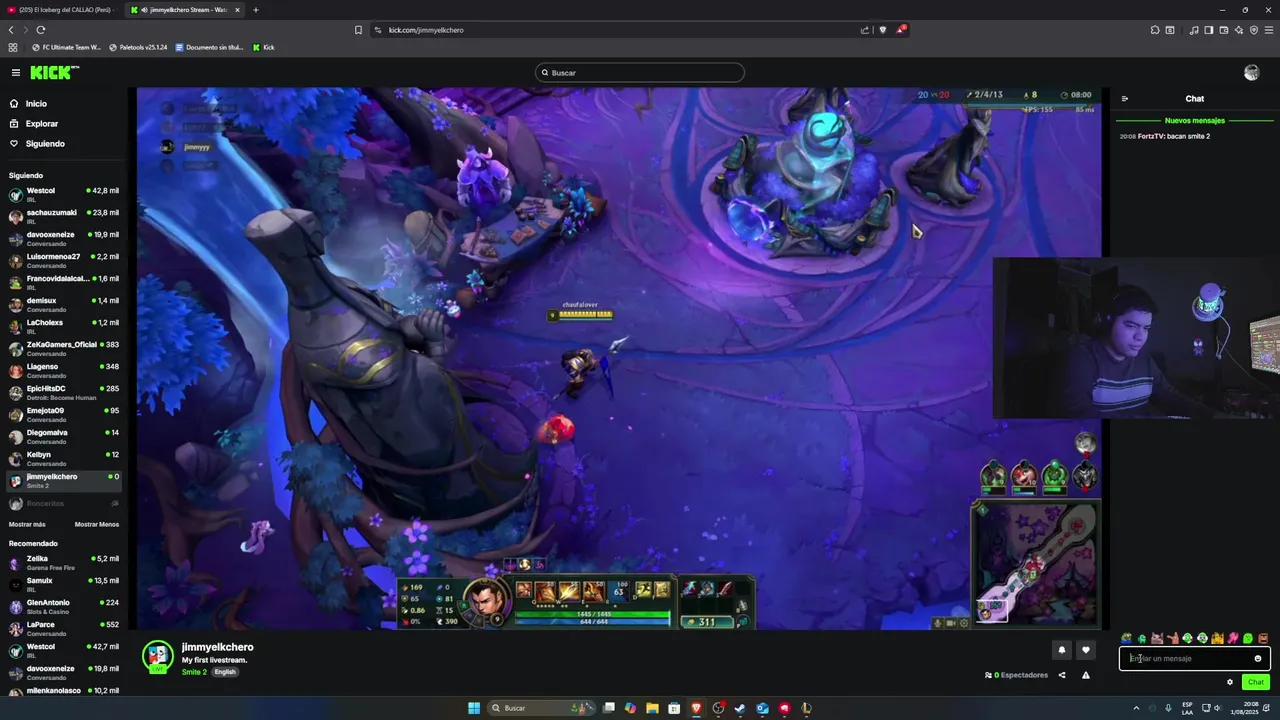The image size is (1280, 720).
Task: Open the Leo AI sparkle icon
Action: click(1239, 30)
